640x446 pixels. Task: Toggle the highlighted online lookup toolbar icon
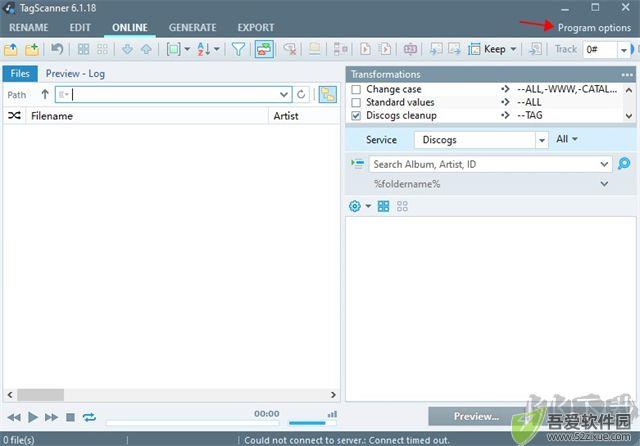tap(264, 49)
